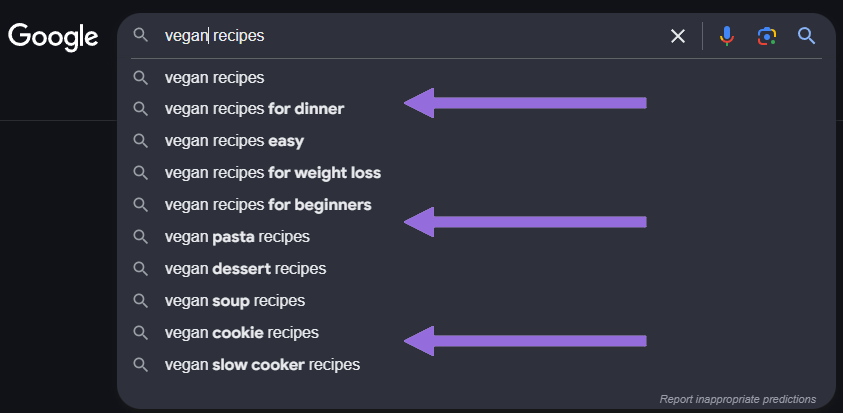Select 'vegan cookie recipes' suggestion
This screenshot has width=843, height=413.
476,333
